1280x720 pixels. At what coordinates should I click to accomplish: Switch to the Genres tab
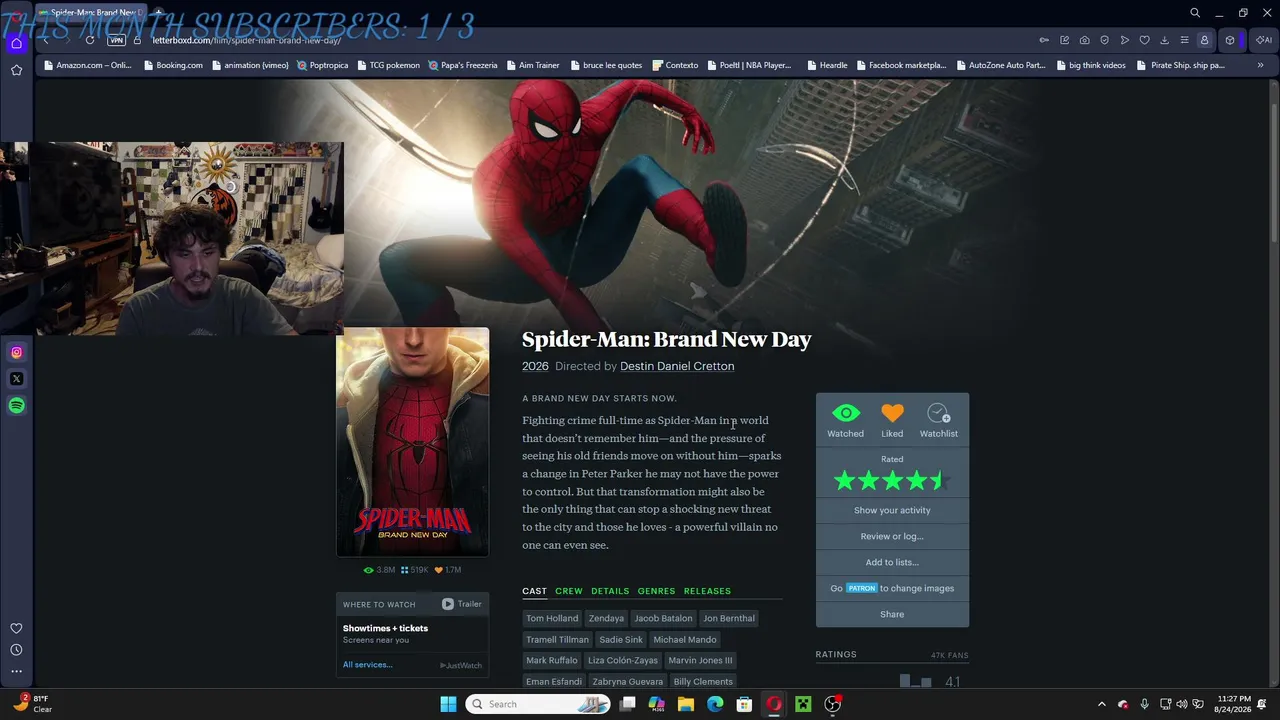[x=656, y=591]
